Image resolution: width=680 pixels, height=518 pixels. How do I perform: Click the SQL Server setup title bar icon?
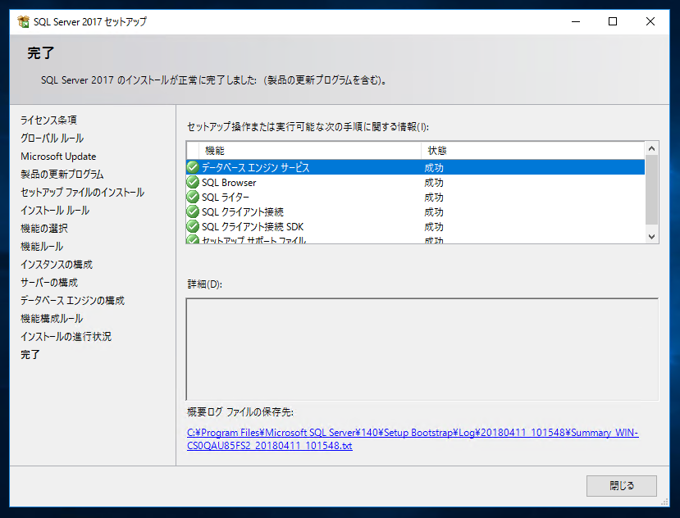[23, 21]
